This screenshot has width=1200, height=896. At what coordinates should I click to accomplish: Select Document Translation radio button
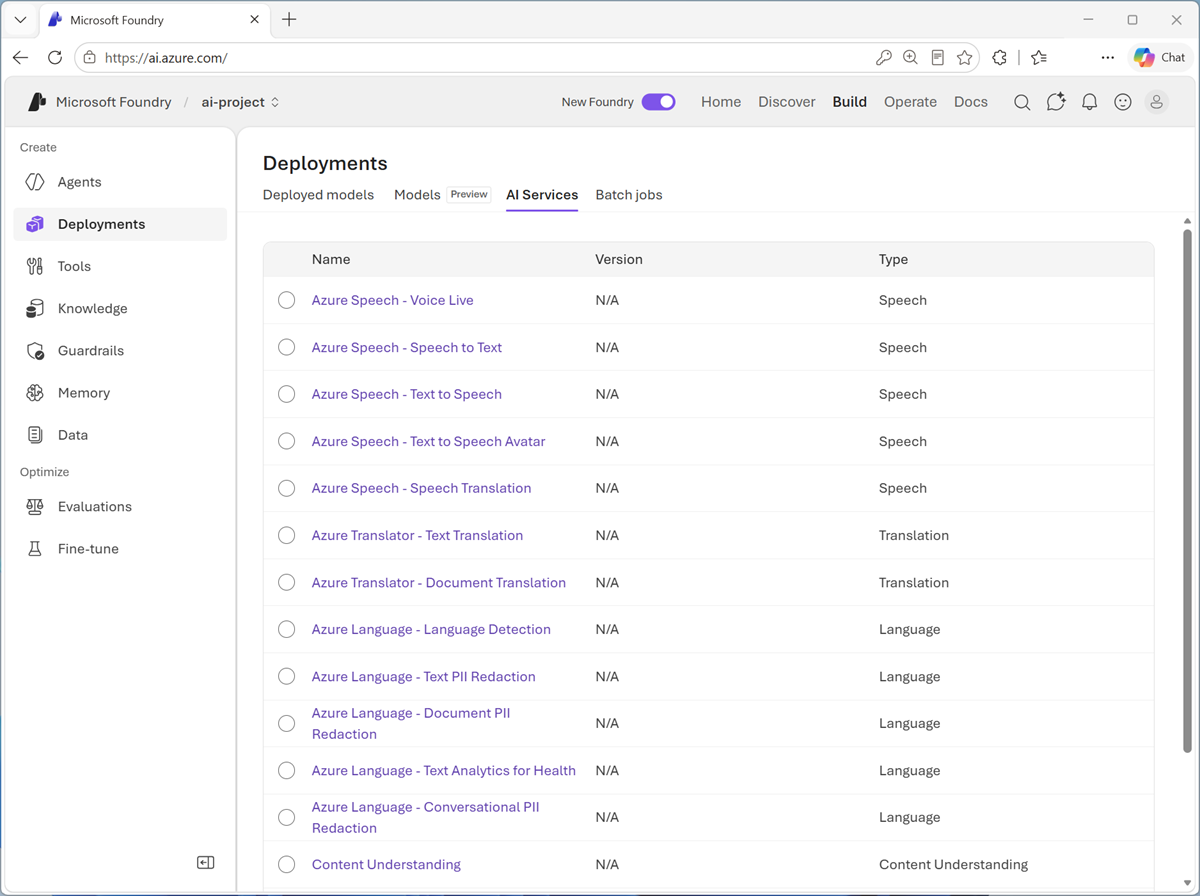287,582
